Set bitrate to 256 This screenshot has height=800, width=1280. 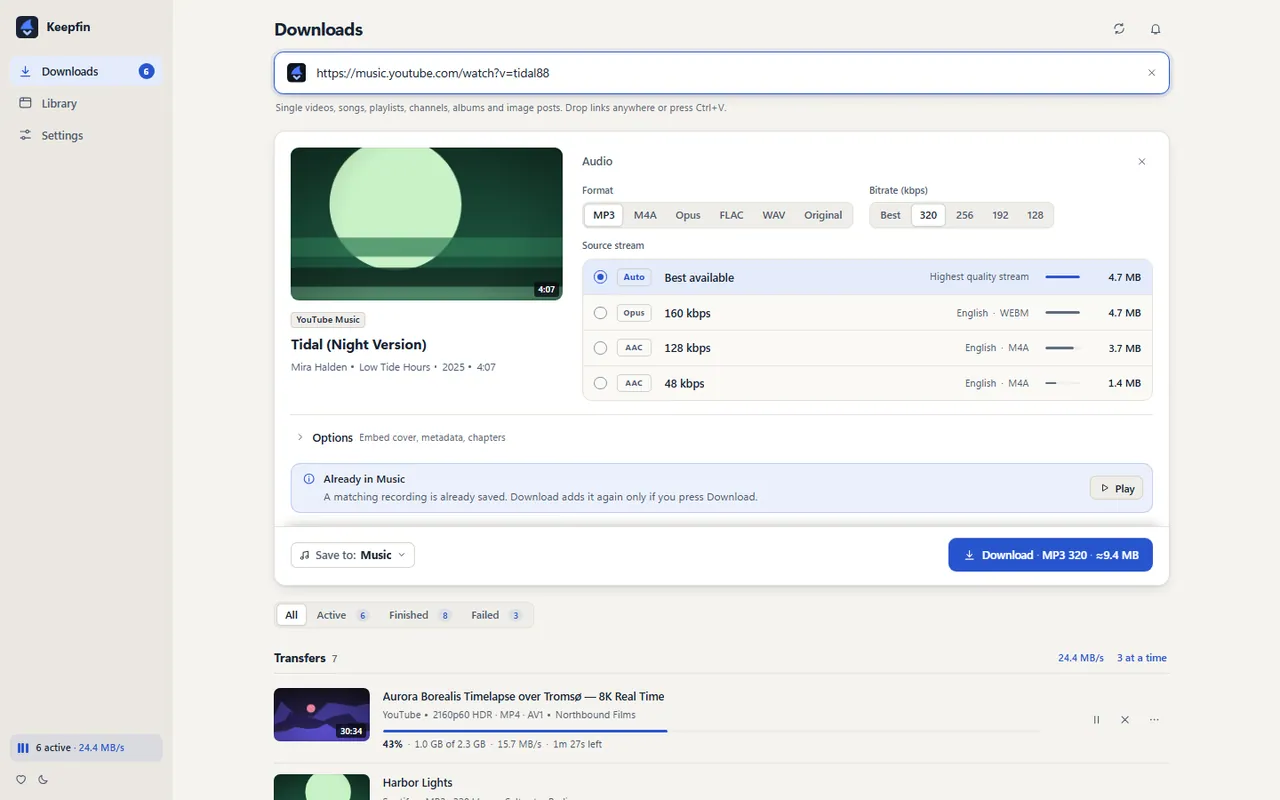pyautogui.click(x=964, y=215)
